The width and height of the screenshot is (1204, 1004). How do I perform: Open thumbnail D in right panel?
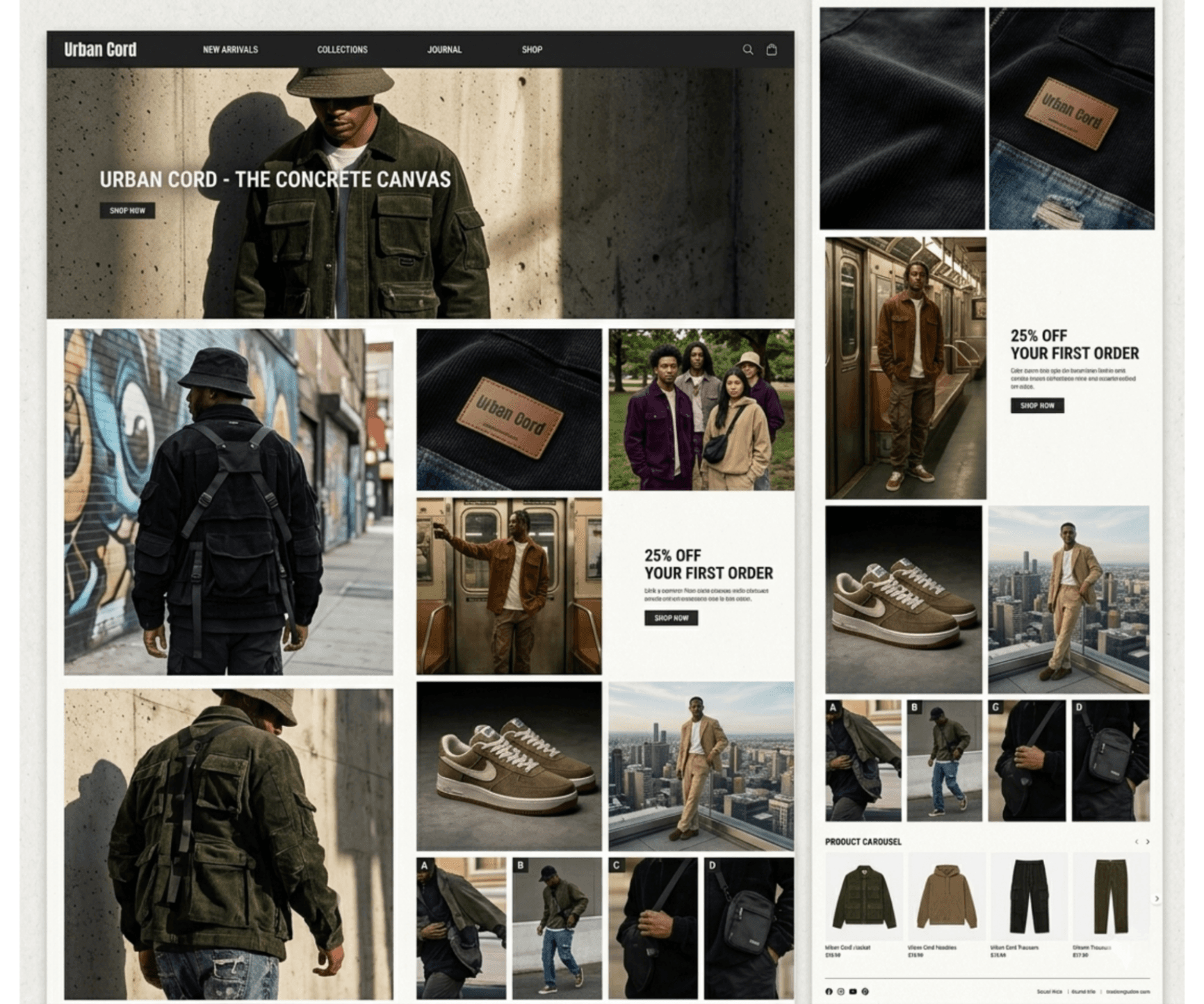(x=1110, y=761)
